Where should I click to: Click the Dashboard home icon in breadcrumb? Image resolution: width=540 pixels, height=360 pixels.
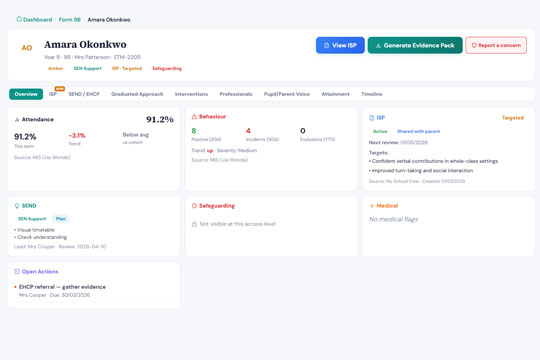click(19, 19)
